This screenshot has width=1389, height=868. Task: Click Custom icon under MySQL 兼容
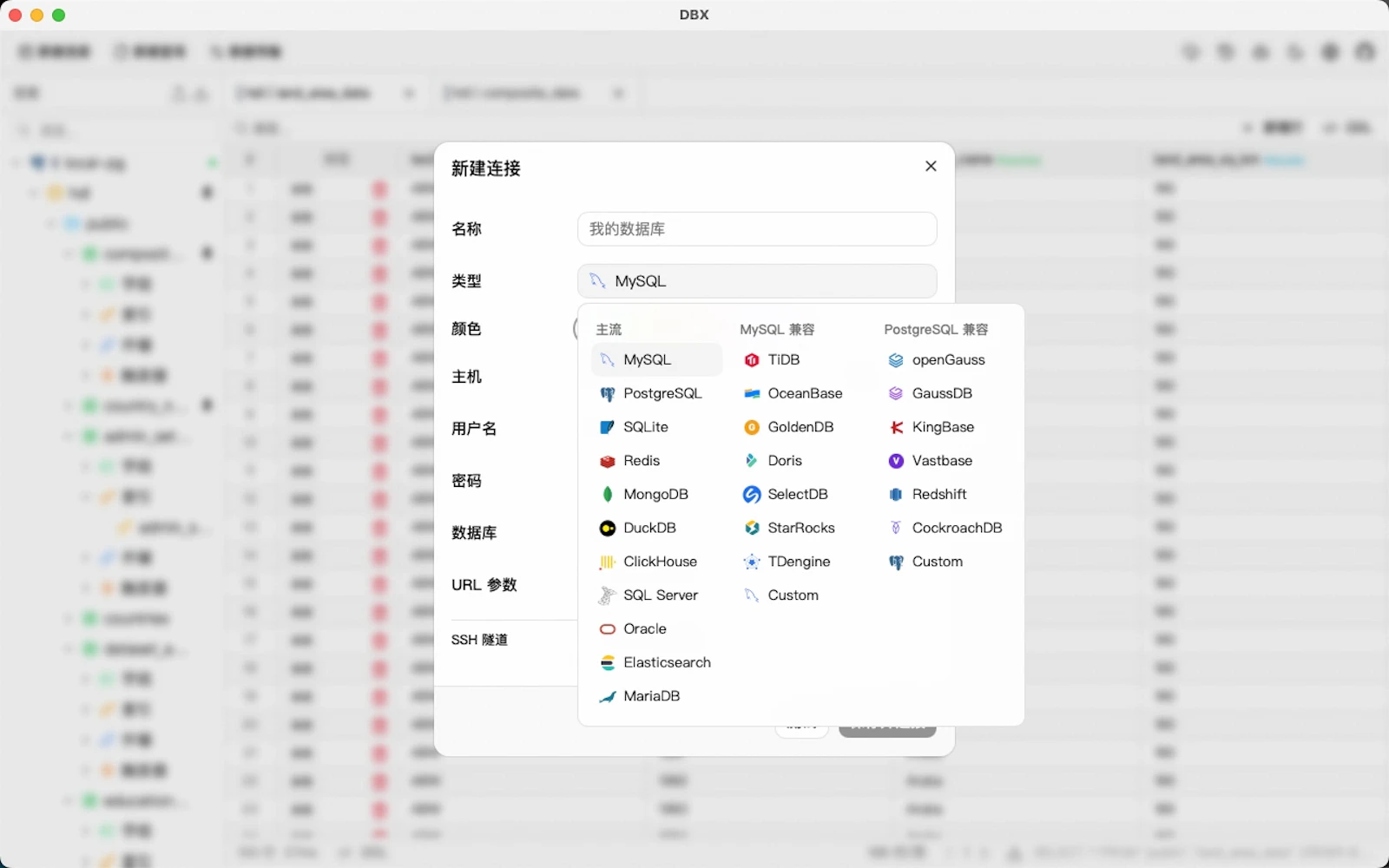point(752,595)
